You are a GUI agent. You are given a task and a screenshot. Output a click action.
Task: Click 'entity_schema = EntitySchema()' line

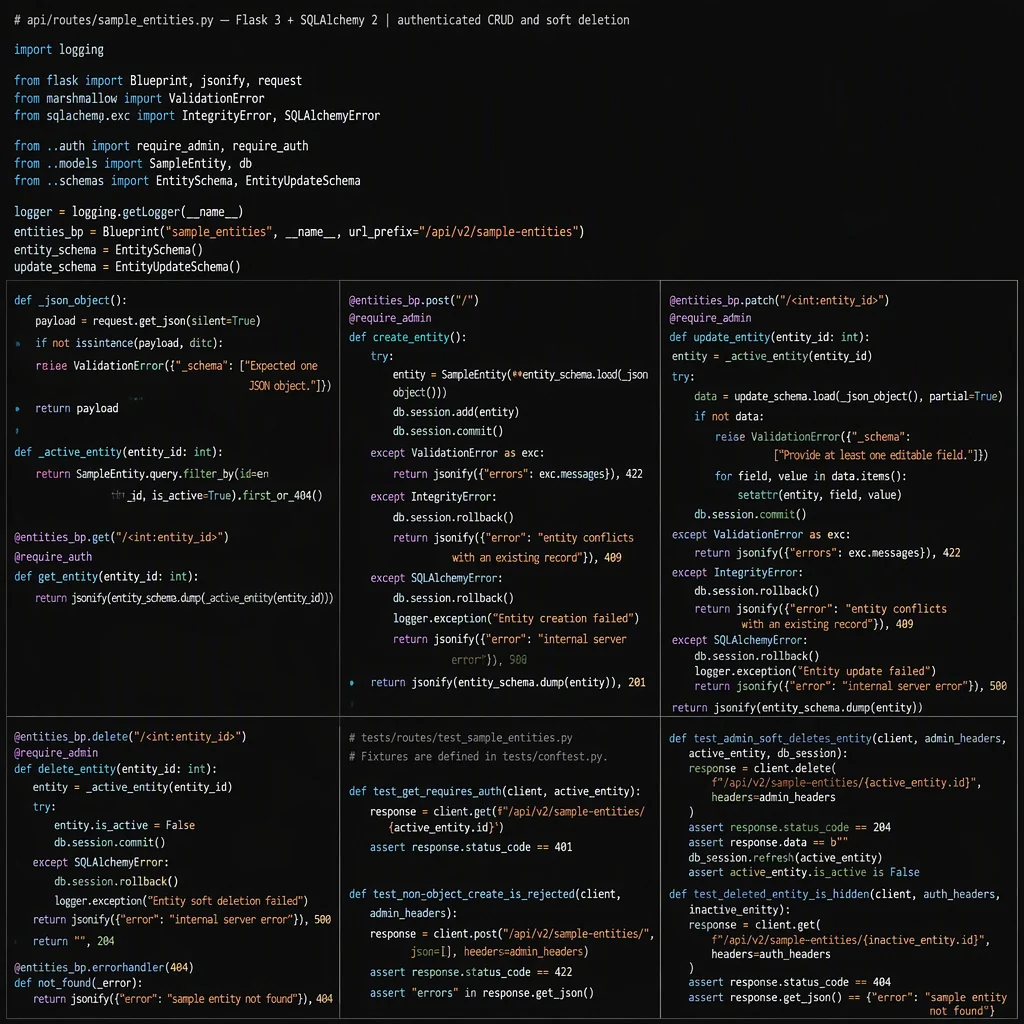click(108, 249)
